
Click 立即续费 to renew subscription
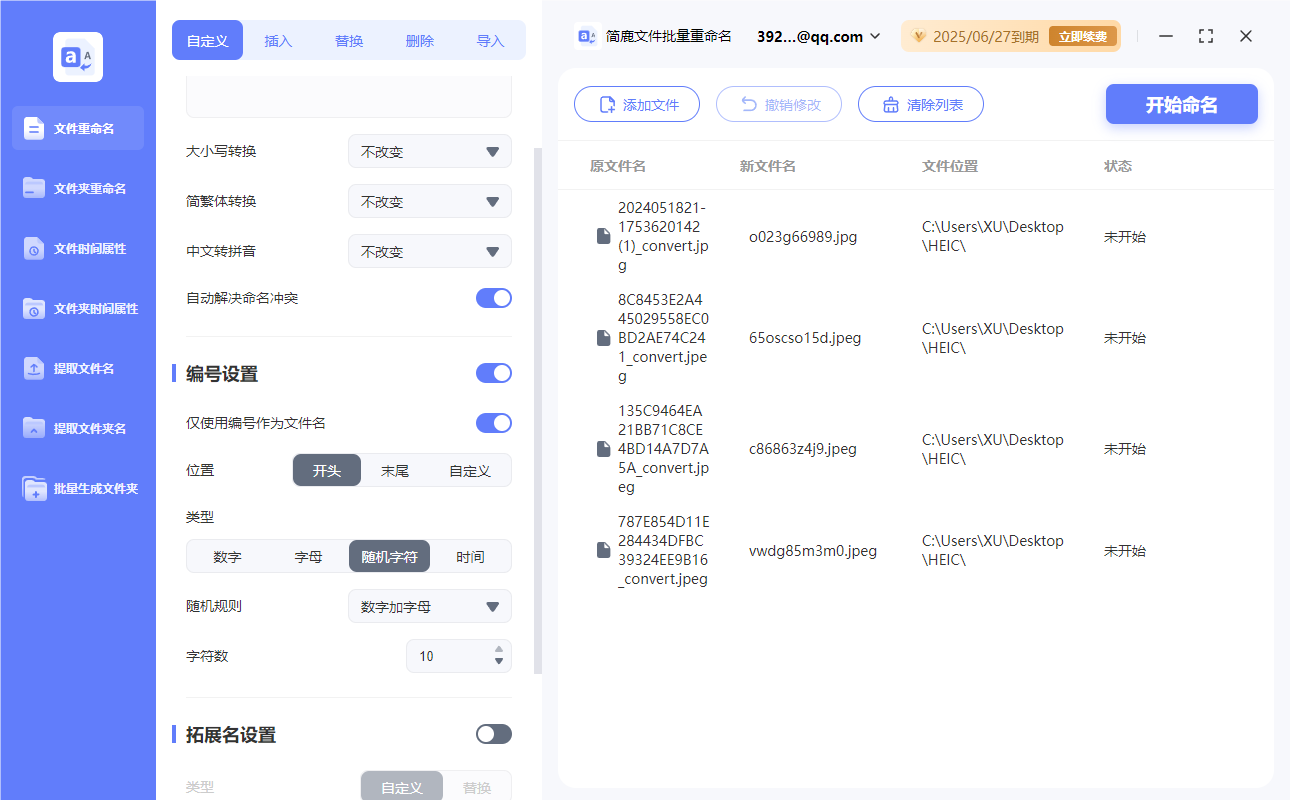pyautogui.click(x=1083, y=35)
